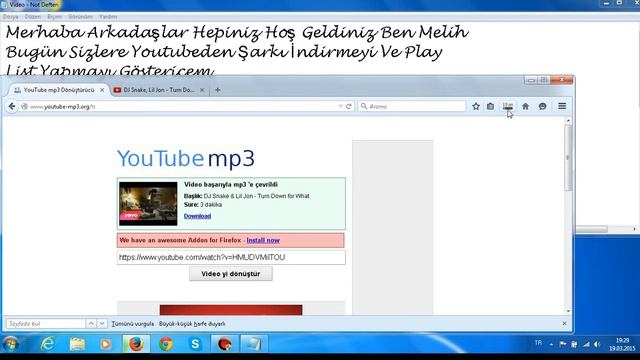Open the volume speaker tray icon
Screen dimensions: 640x360
[x=597, y=344]
